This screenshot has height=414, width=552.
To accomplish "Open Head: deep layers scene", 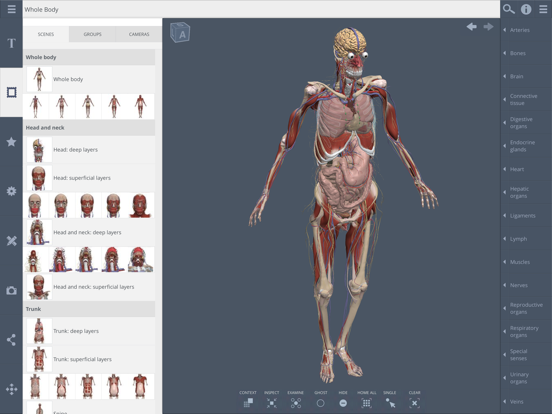I will [89, 150].
